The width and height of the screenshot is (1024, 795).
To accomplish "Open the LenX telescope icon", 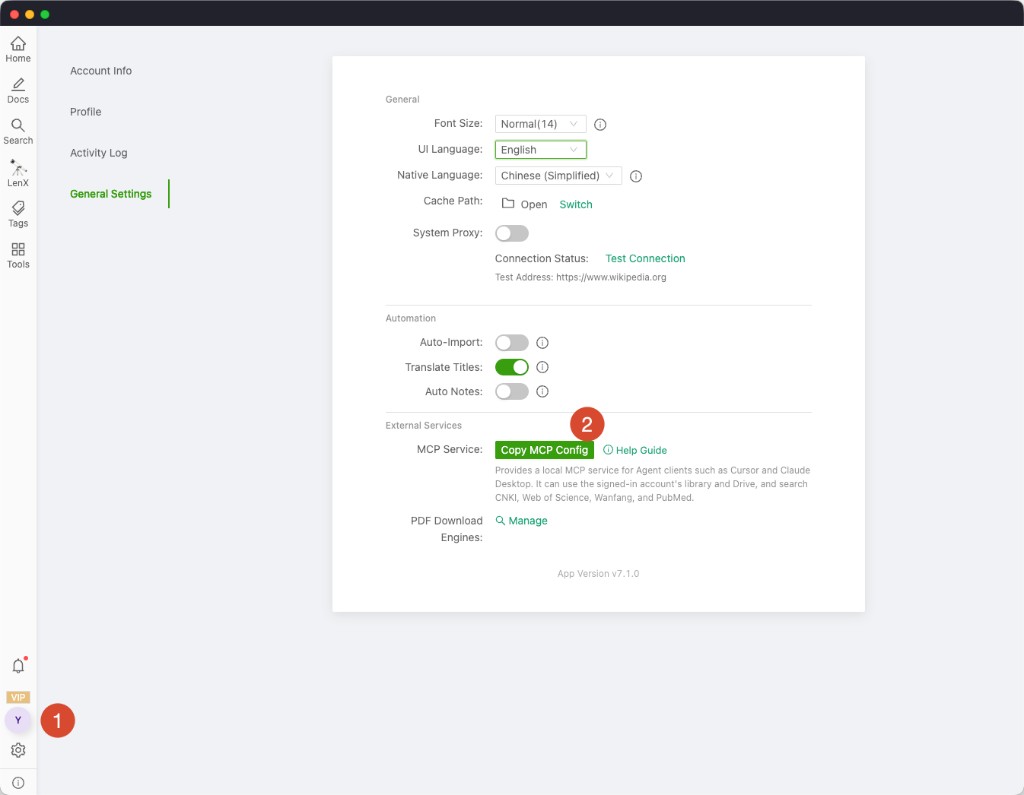I will coord(18,173).
